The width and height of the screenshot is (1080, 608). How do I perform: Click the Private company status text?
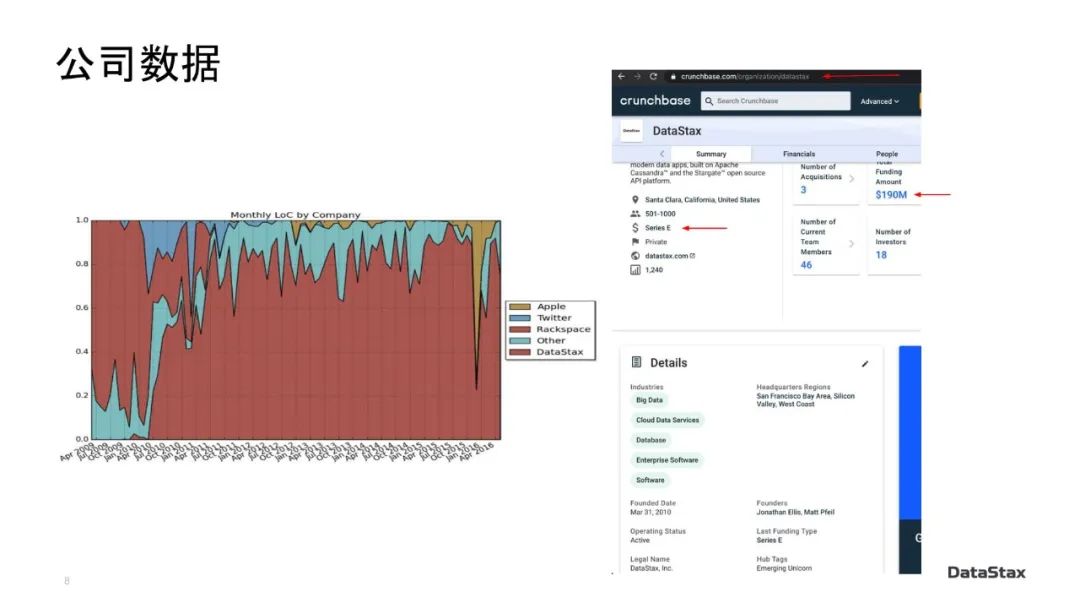tap(656, 242)
